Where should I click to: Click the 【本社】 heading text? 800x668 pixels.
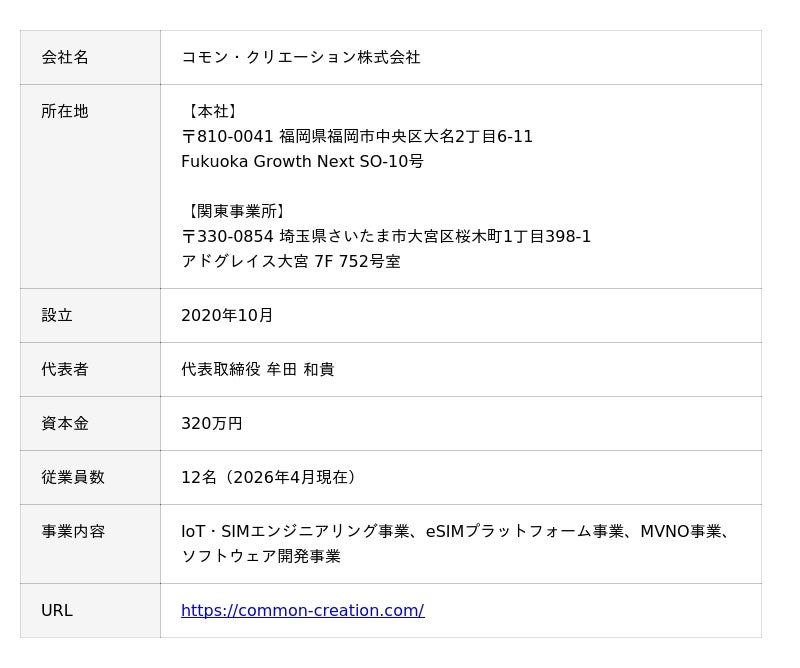pos(212,111)
